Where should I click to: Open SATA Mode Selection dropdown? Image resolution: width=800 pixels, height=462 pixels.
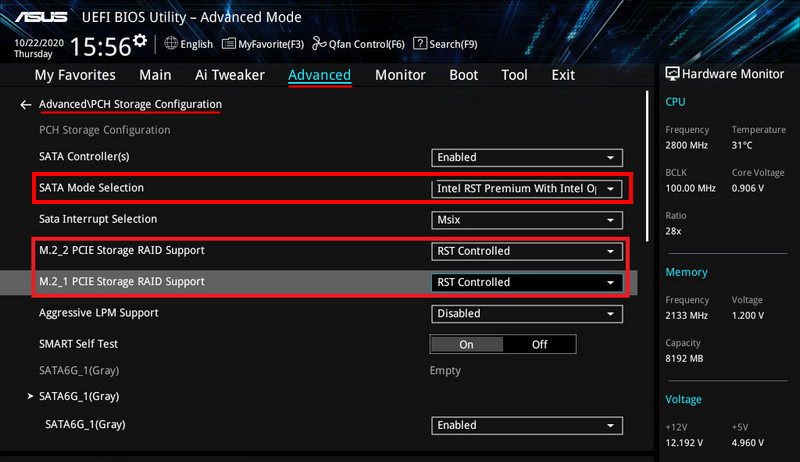(x=527, y=189)
